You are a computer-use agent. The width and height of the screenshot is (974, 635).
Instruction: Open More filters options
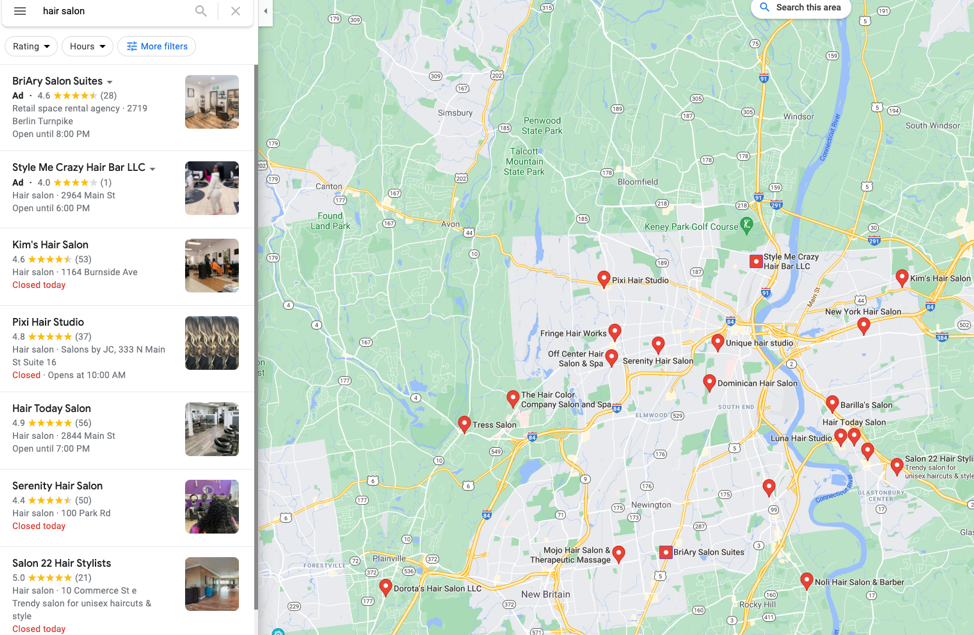pos(157,46)
